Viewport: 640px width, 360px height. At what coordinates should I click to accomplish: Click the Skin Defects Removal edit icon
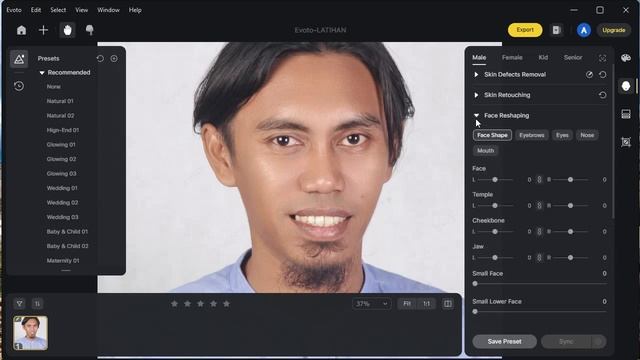tap(589, 75)
